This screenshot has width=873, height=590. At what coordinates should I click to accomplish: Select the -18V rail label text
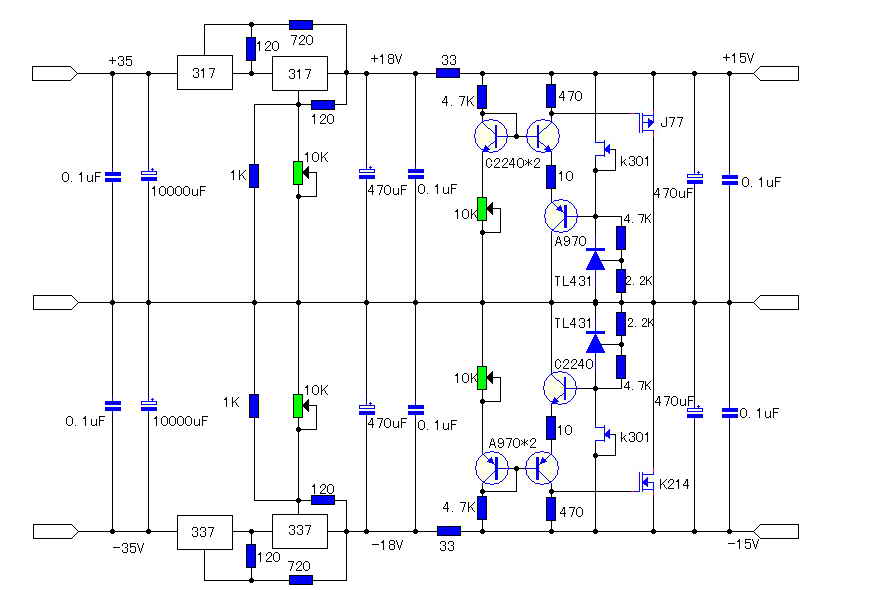(x=387, y=545)
